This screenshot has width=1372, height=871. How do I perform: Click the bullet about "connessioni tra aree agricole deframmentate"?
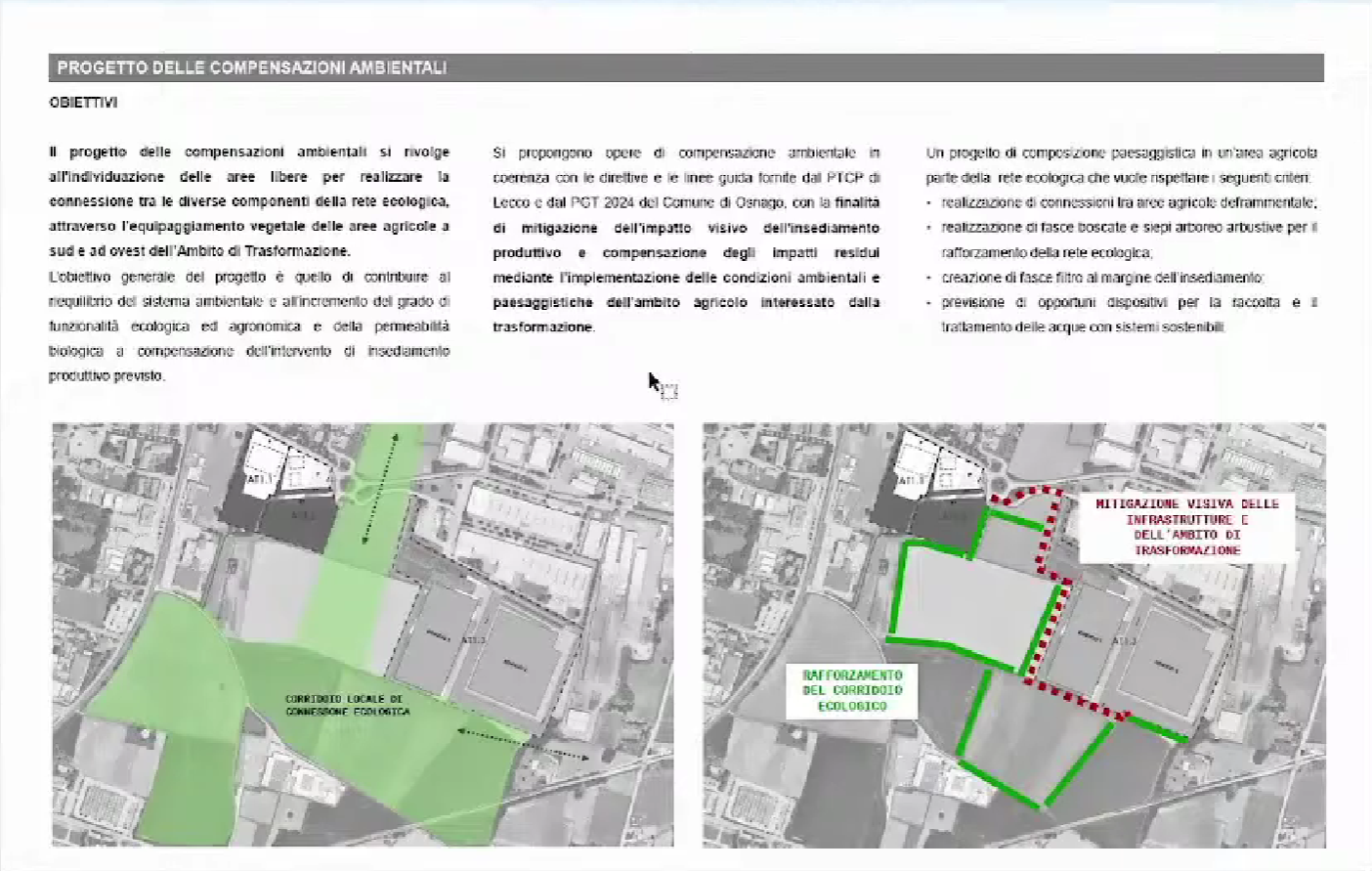[x=1129, y=202]
